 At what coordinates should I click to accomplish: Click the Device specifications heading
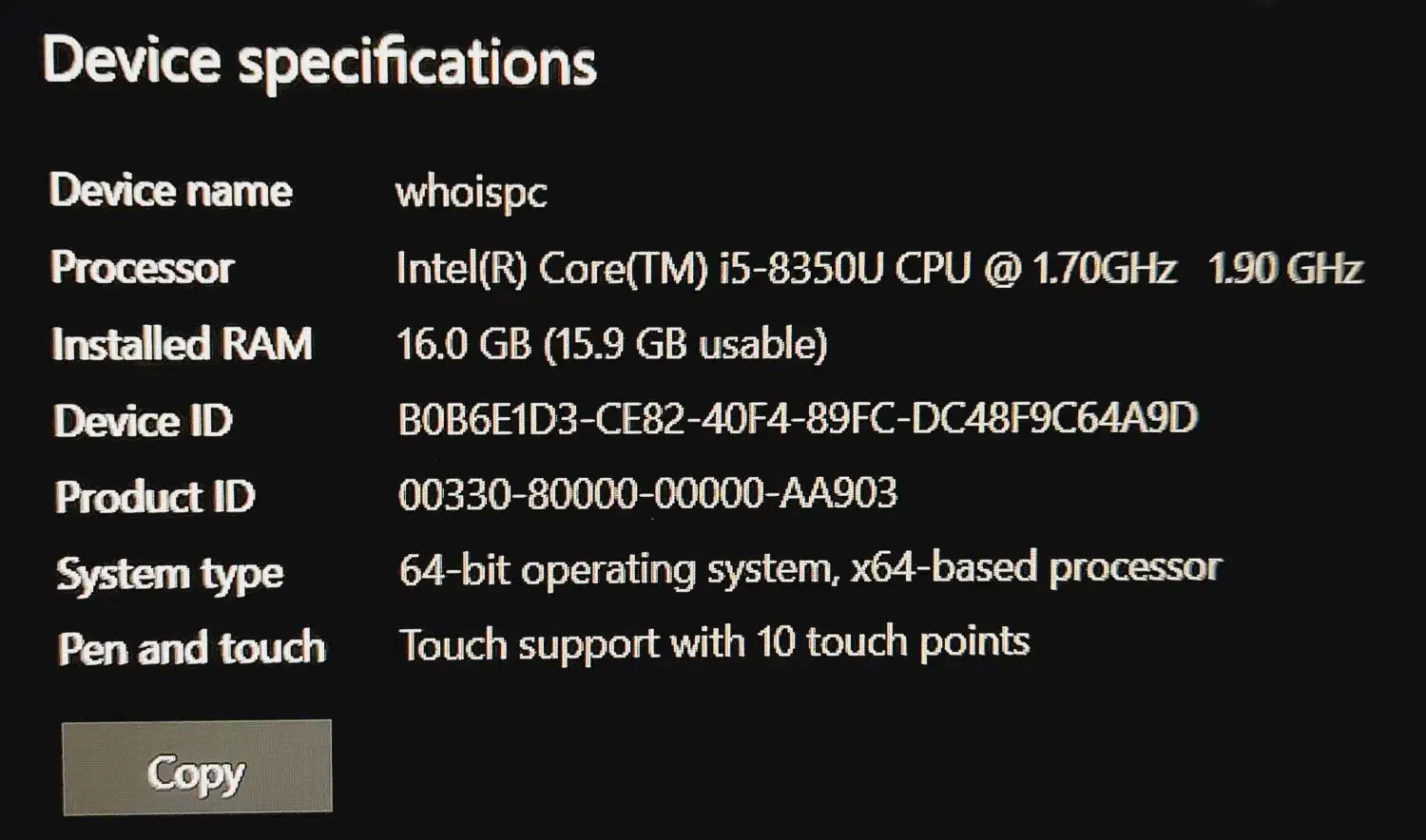coord(319,62)
